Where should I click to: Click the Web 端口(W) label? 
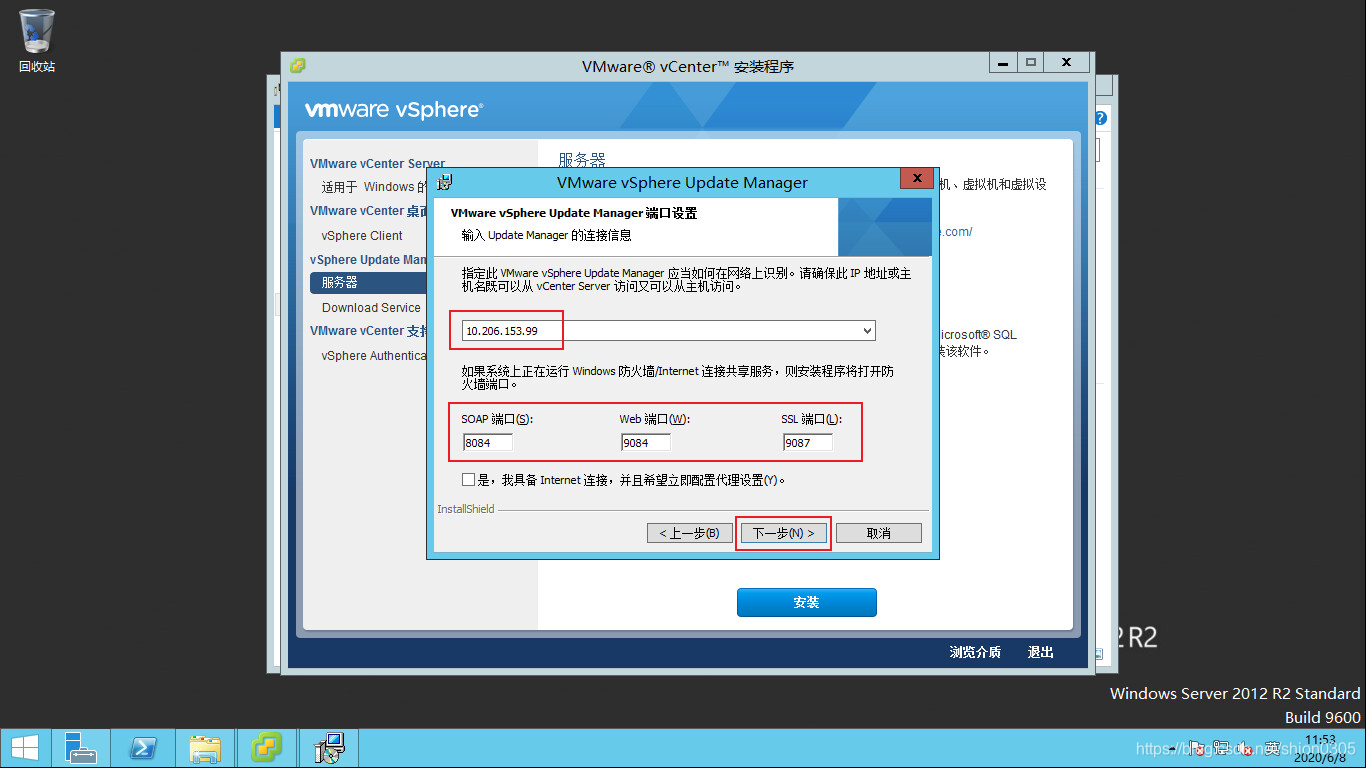[655, 419]
